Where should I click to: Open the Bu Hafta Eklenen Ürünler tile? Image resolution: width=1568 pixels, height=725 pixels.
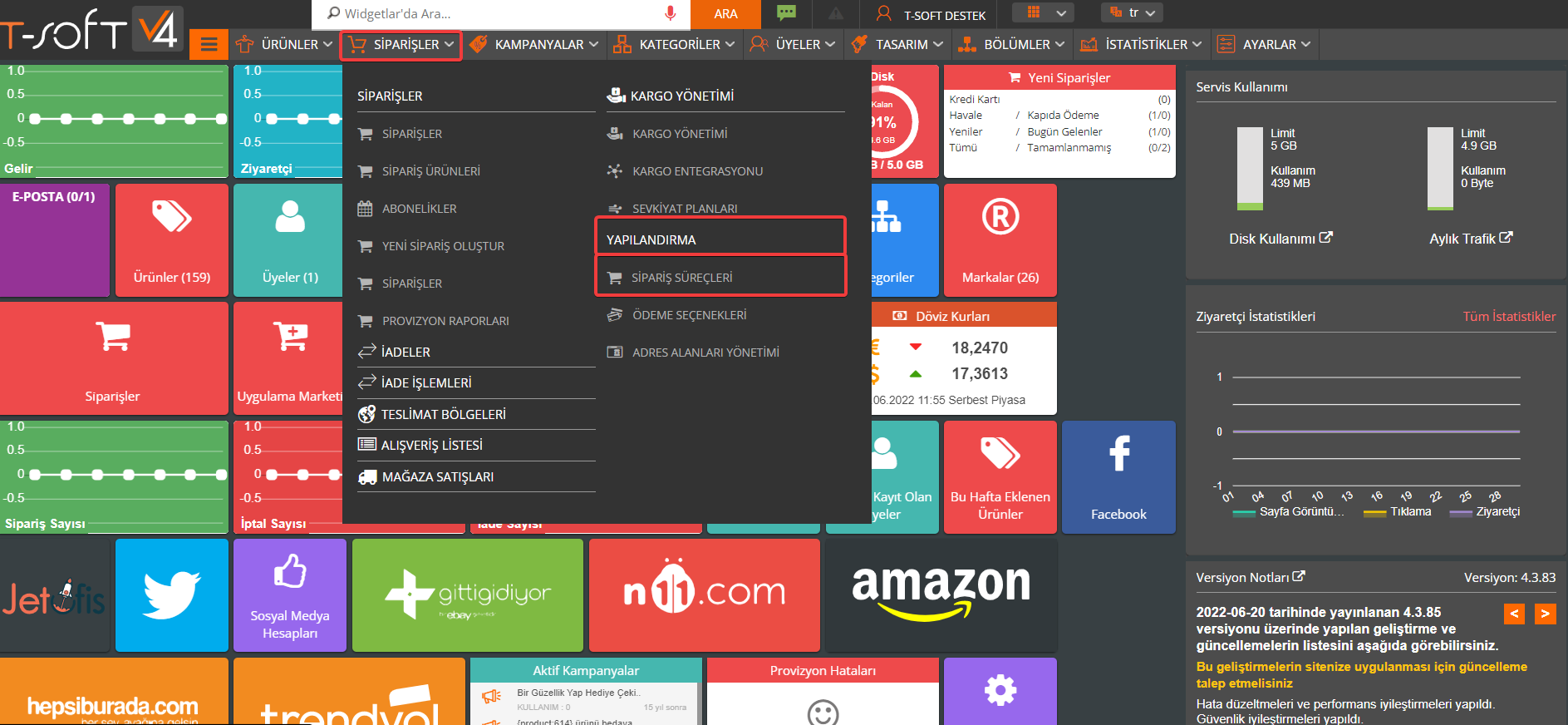coord(1000,477)
